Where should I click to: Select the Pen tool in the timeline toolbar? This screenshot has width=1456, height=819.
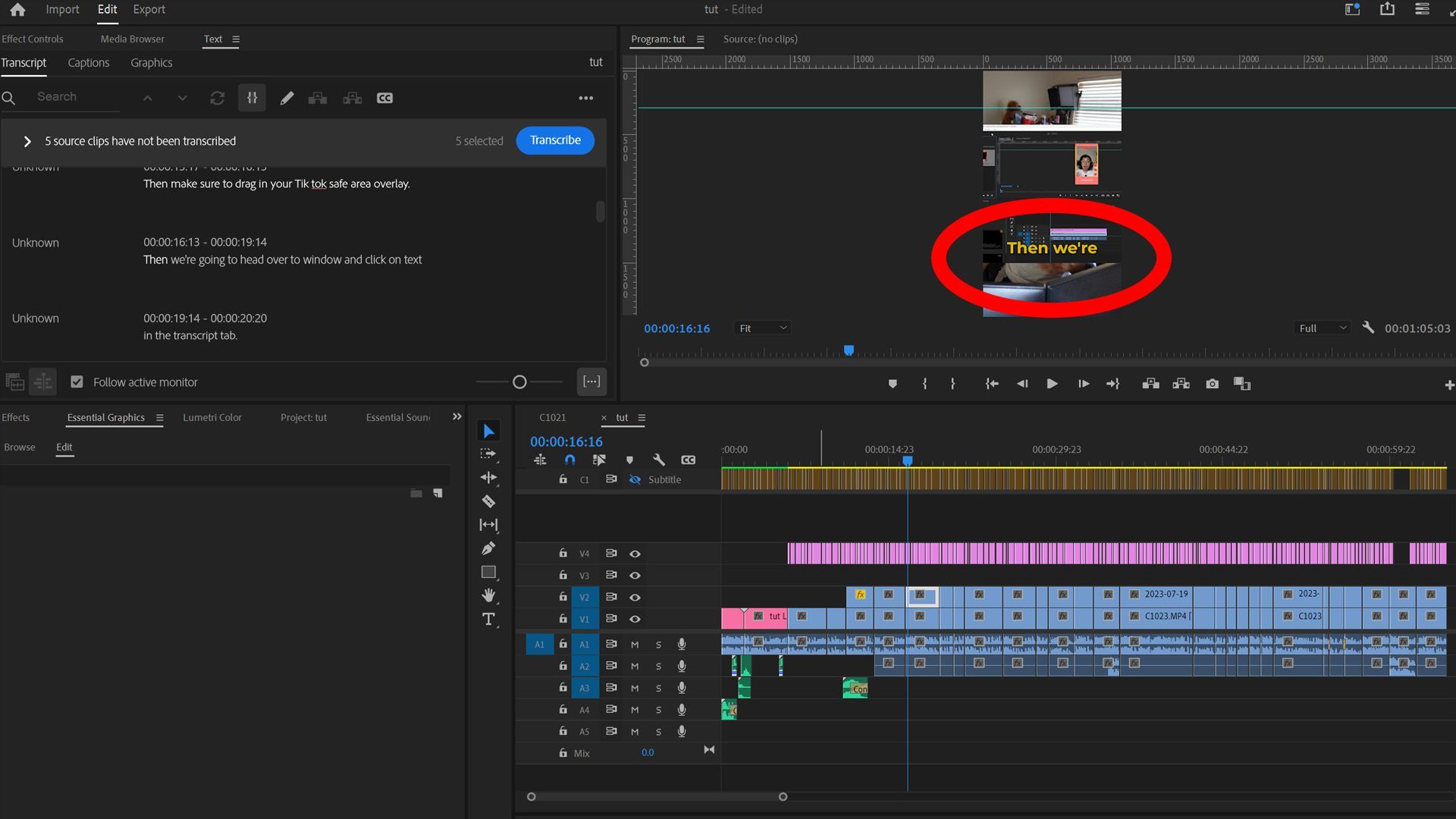click(488, 548)
